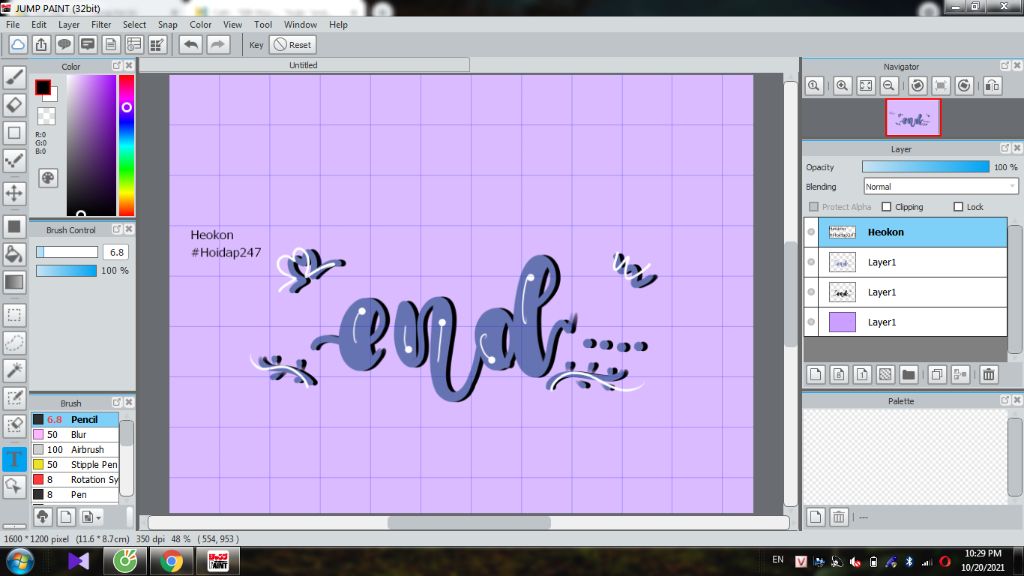Click the rainbow hue strip
This screenshot has height=576, width=1024.
coord(127,145)
